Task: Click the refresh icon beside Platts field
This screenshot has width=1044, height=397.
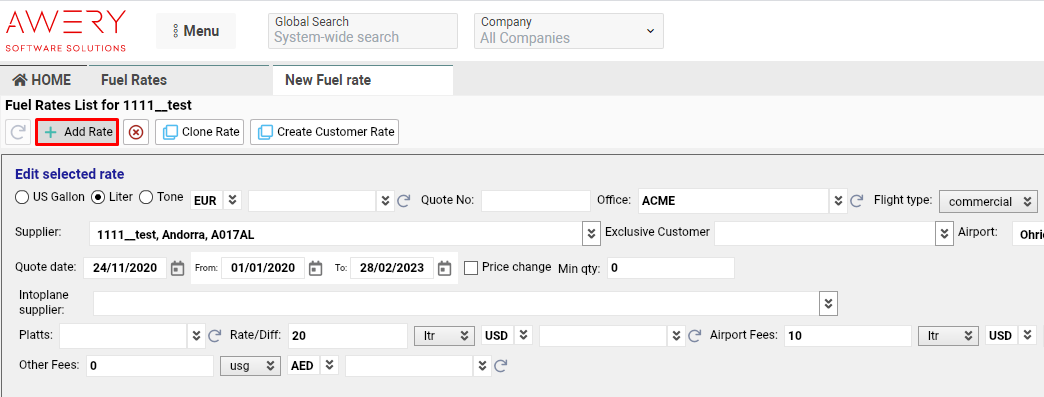Action: point(214,336)
